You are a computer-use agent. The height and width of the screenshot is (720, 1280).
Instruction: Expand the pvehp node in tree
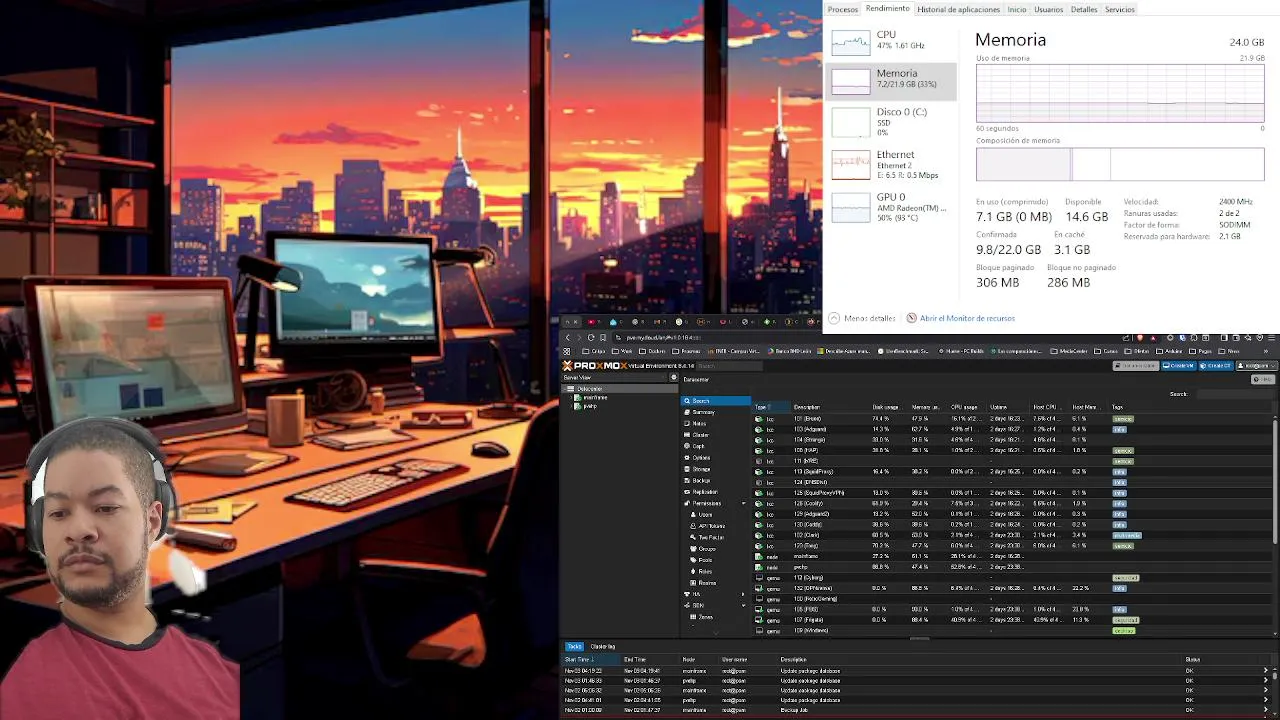572,406
